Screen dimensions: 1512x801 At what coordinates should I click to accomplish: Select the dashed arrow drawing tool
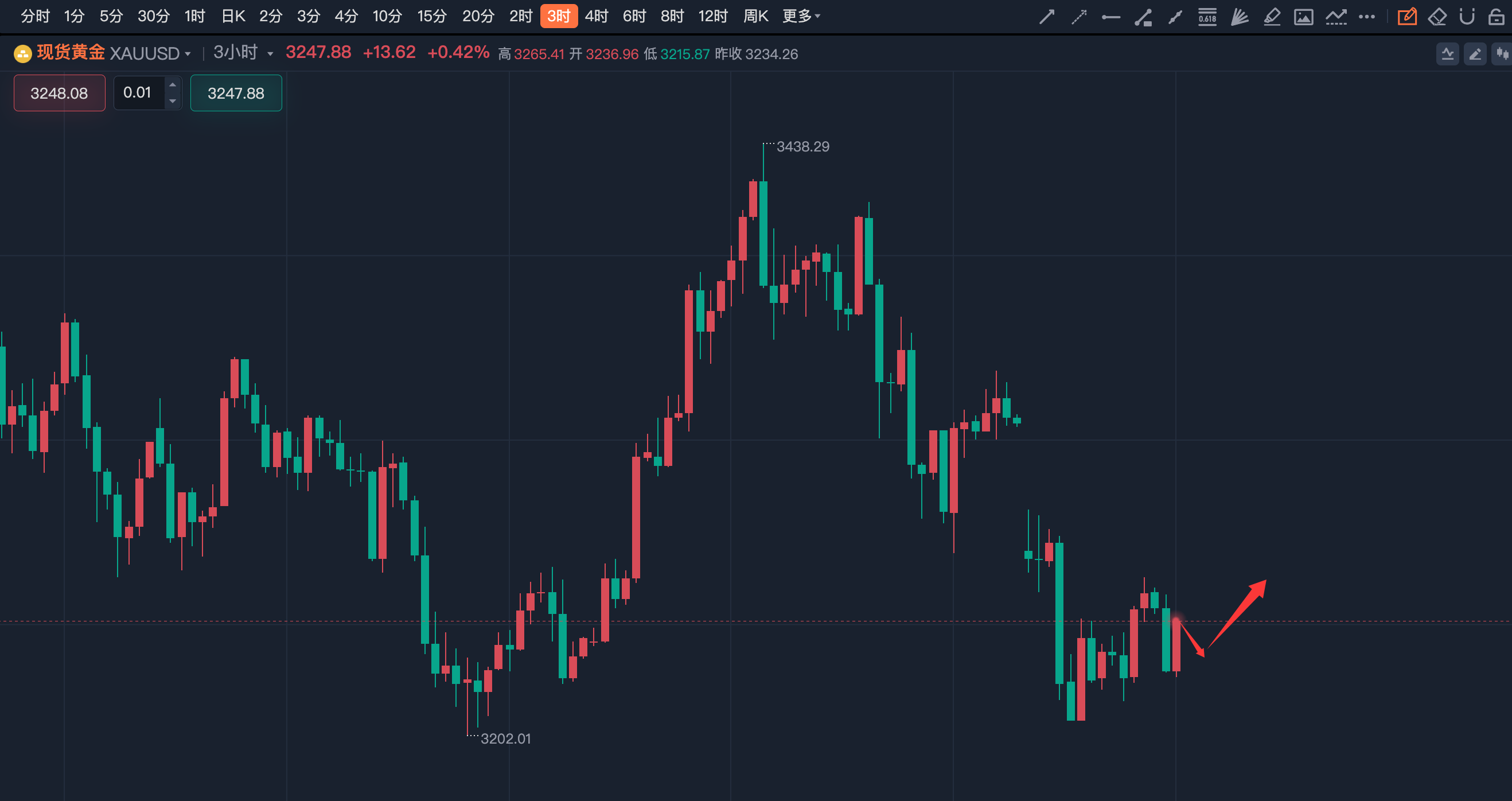click(1079, 17)
